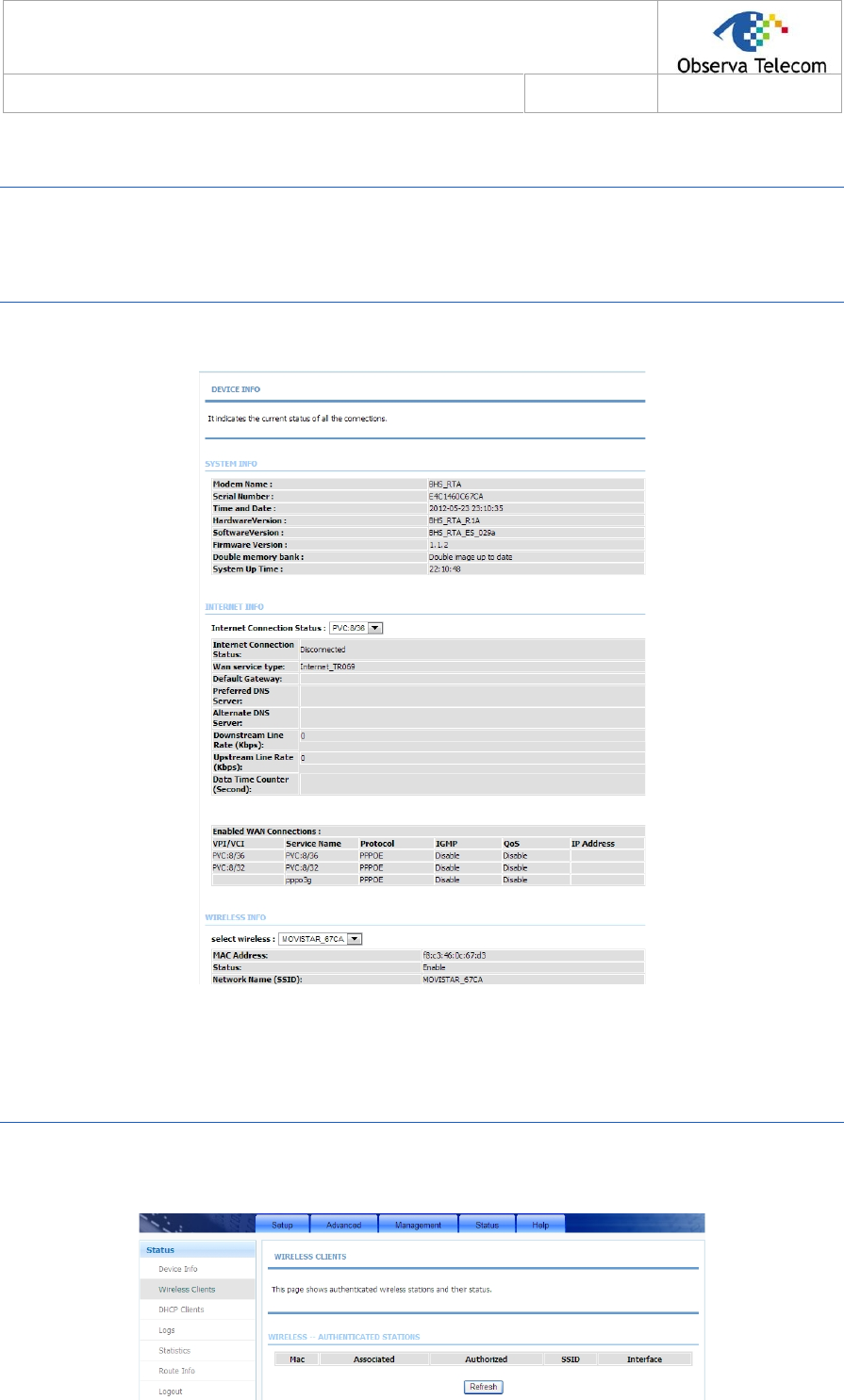Open Route Info sidebar entry

(176, 1371)
